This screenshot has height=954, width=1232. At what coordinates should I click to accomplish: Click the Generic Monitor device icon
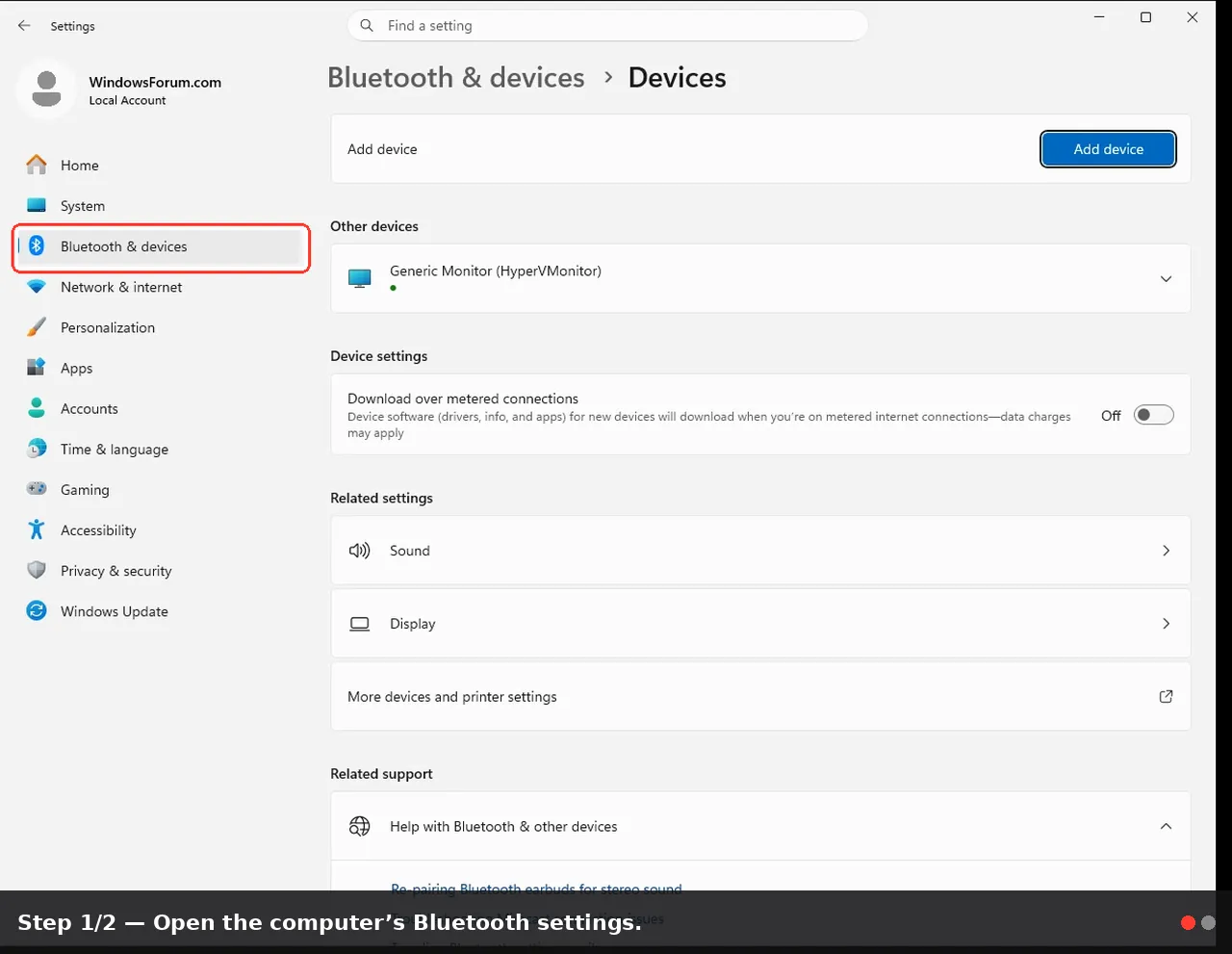click(x=360, y=279)
